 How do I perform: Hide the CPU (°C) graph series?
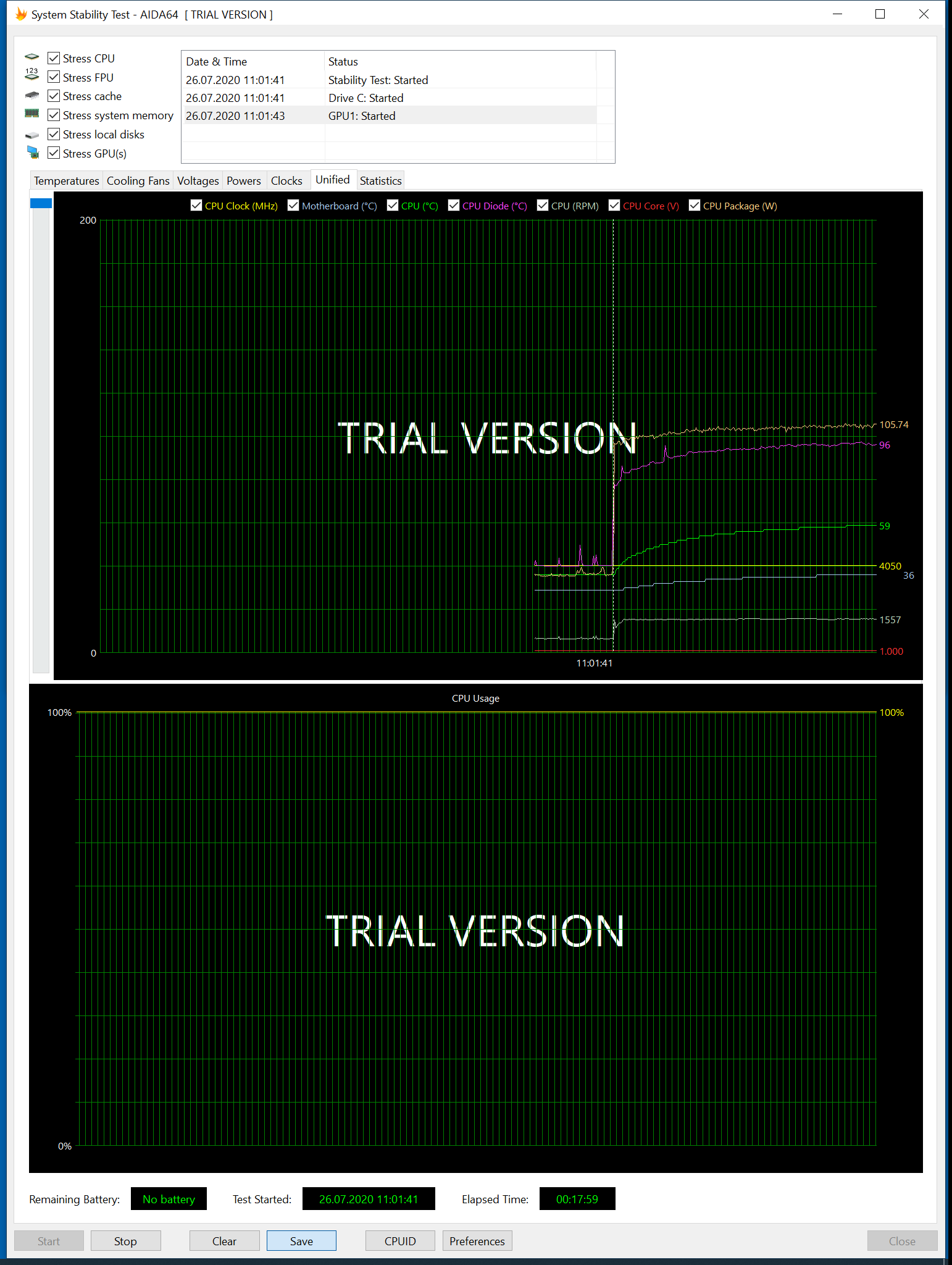393,206
